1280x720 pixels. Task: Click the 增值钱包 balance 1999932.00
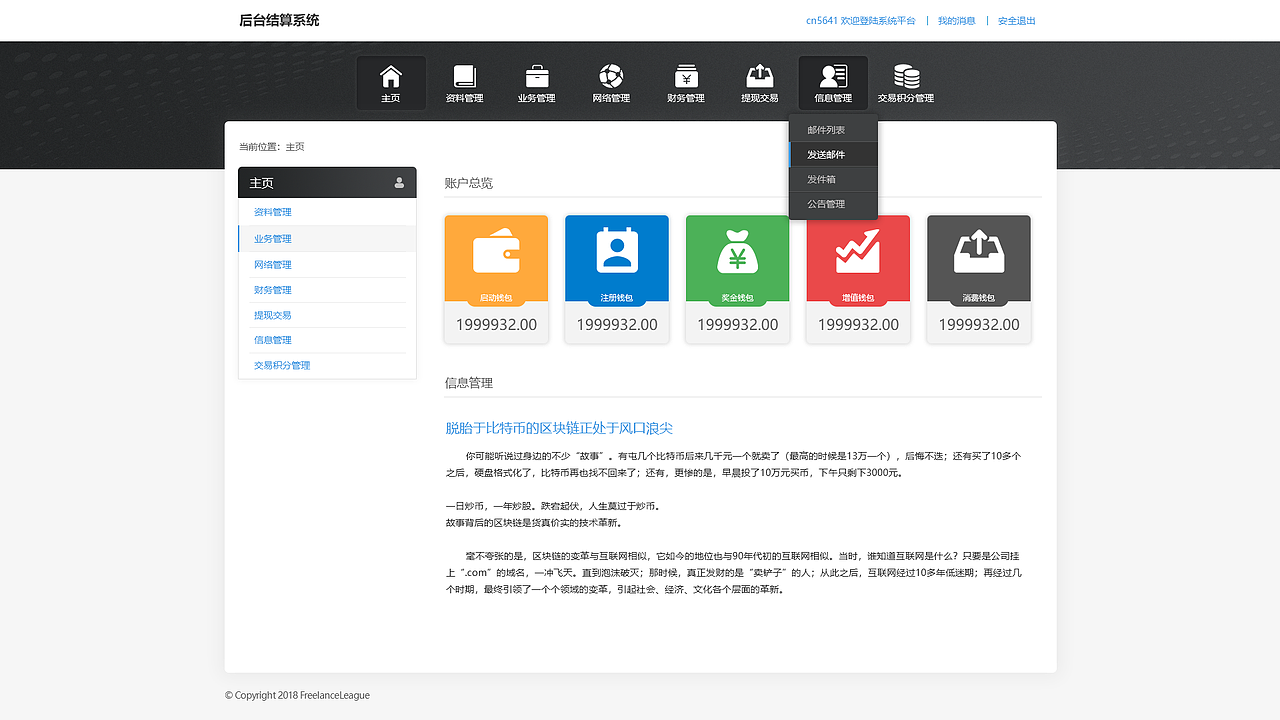[x=858, y=325]
